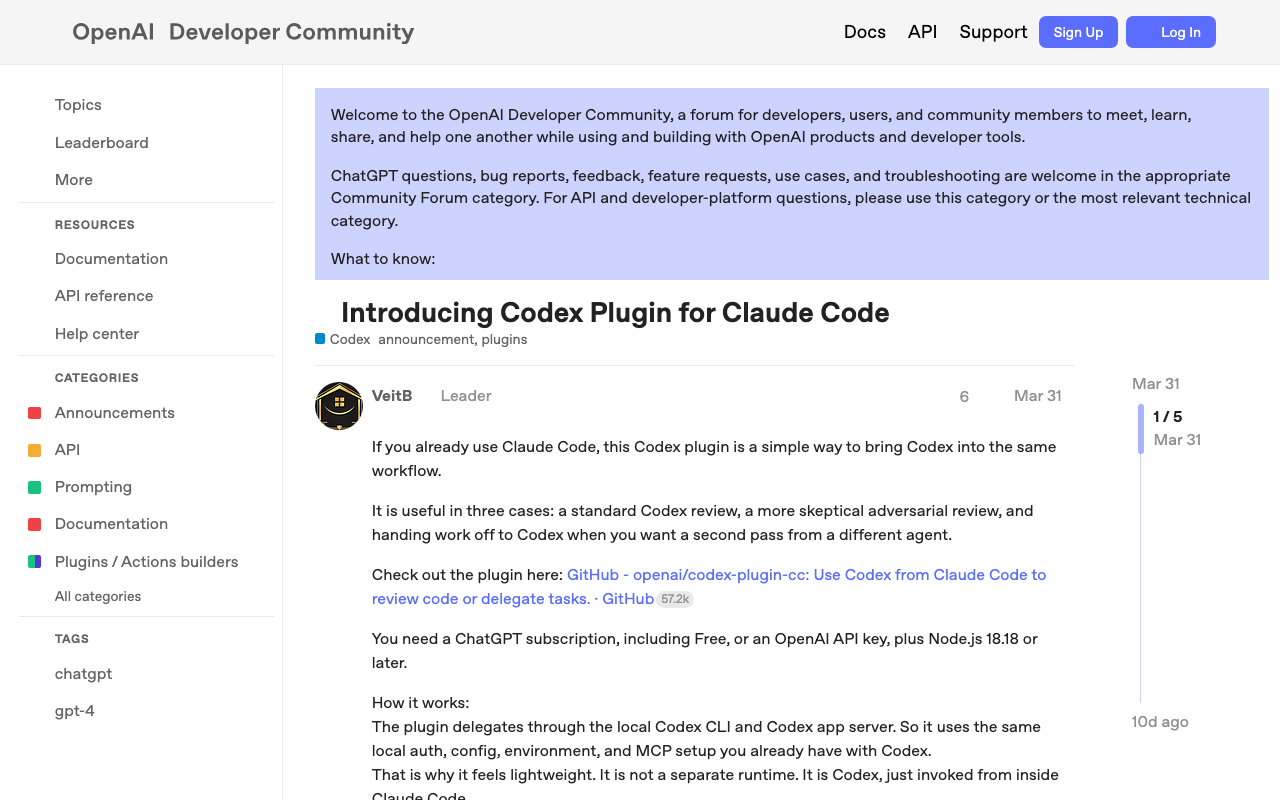The width and height of the screenshot is (1280, 800).
Task: Open the Announcements category
Action: (115, 413)
